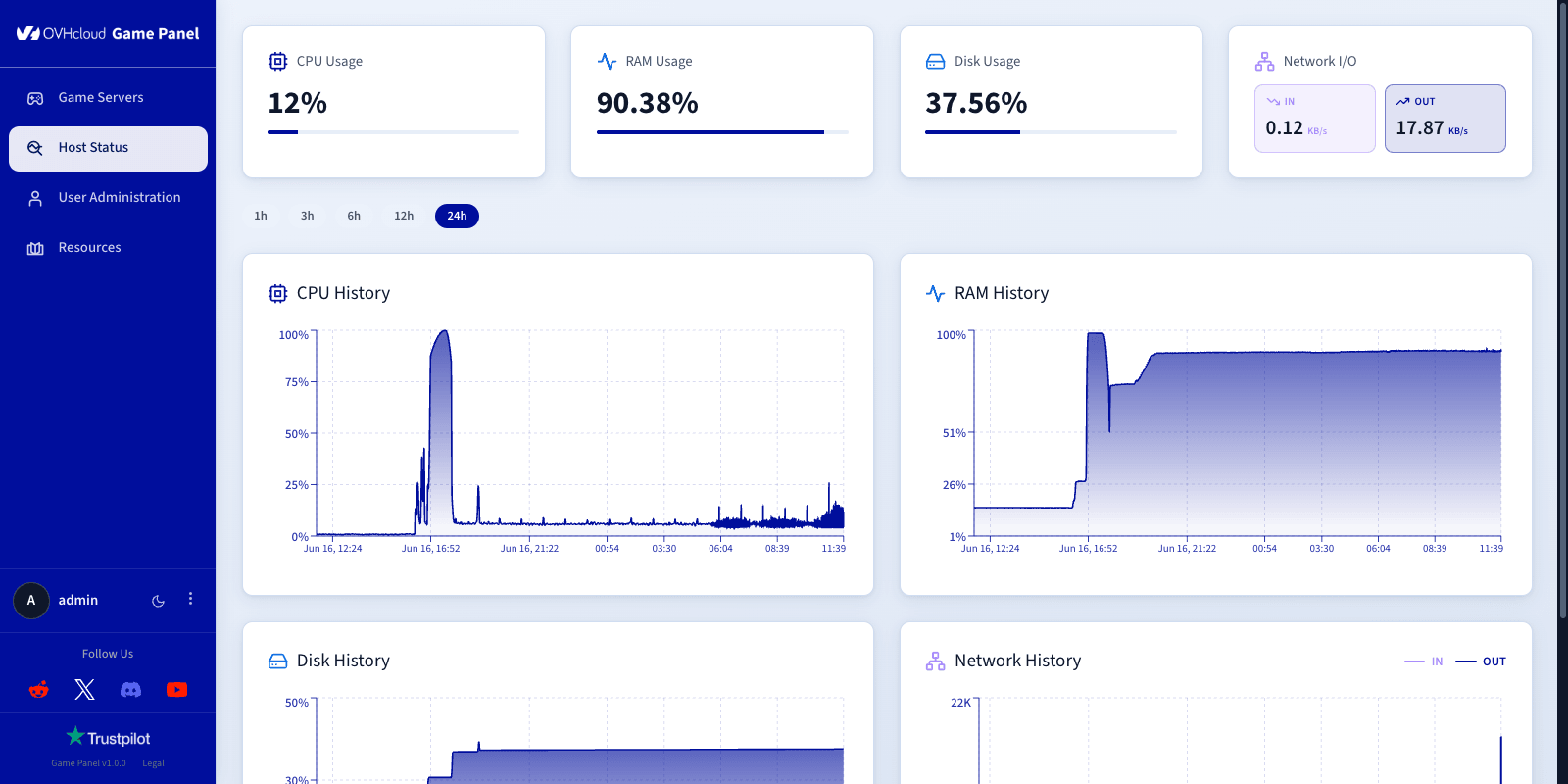Select the 1h time range

[x=261, y=216]
